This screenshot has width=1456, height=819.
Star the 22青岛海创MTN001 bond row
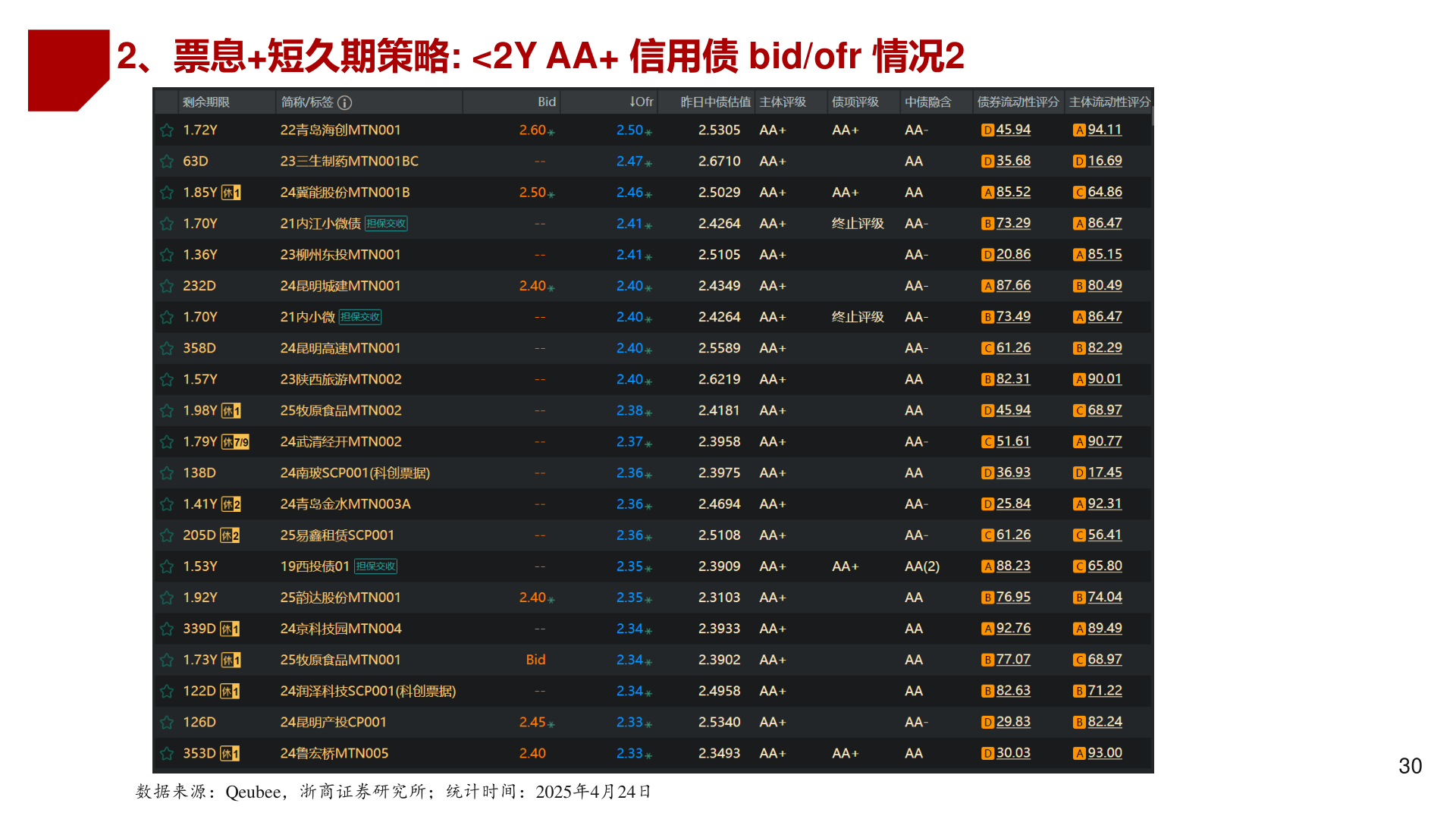click(167, 130)
